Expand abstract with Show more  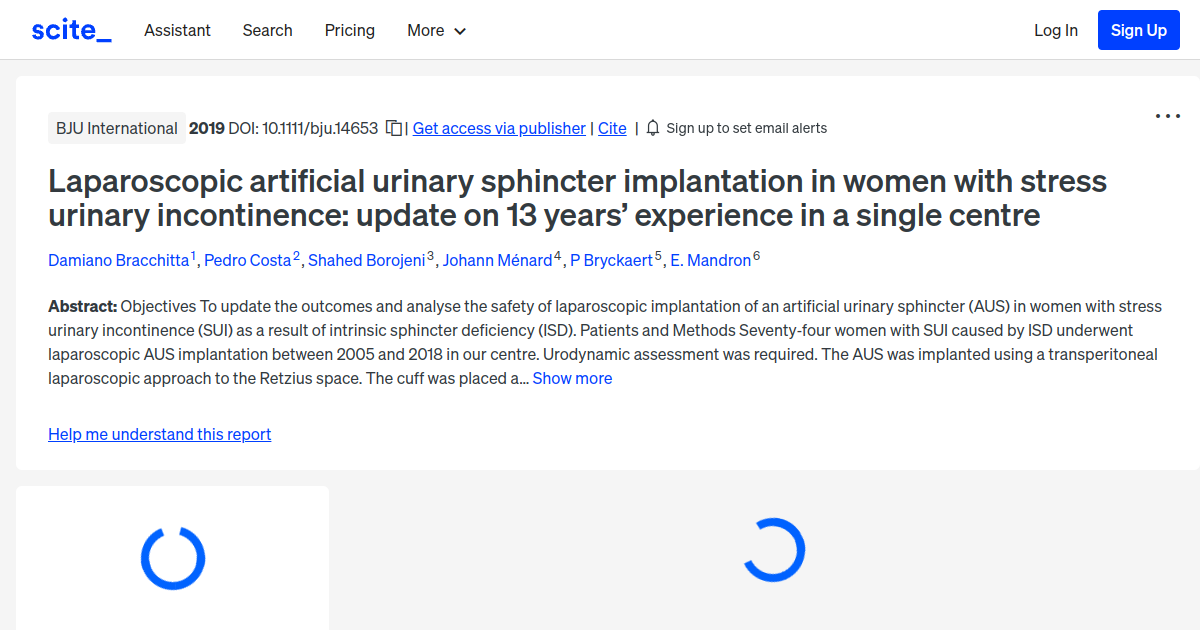(x=572, y=378)
